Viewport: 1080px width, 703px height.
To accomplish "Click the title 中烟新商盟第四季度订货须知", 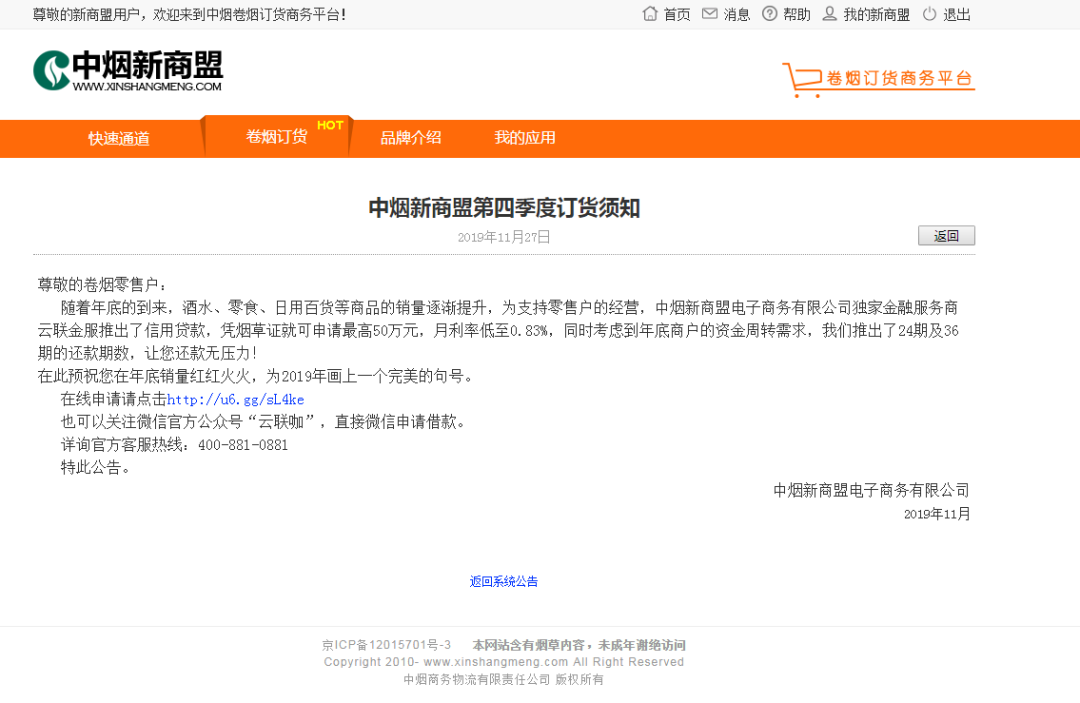I will coord(503,208).
